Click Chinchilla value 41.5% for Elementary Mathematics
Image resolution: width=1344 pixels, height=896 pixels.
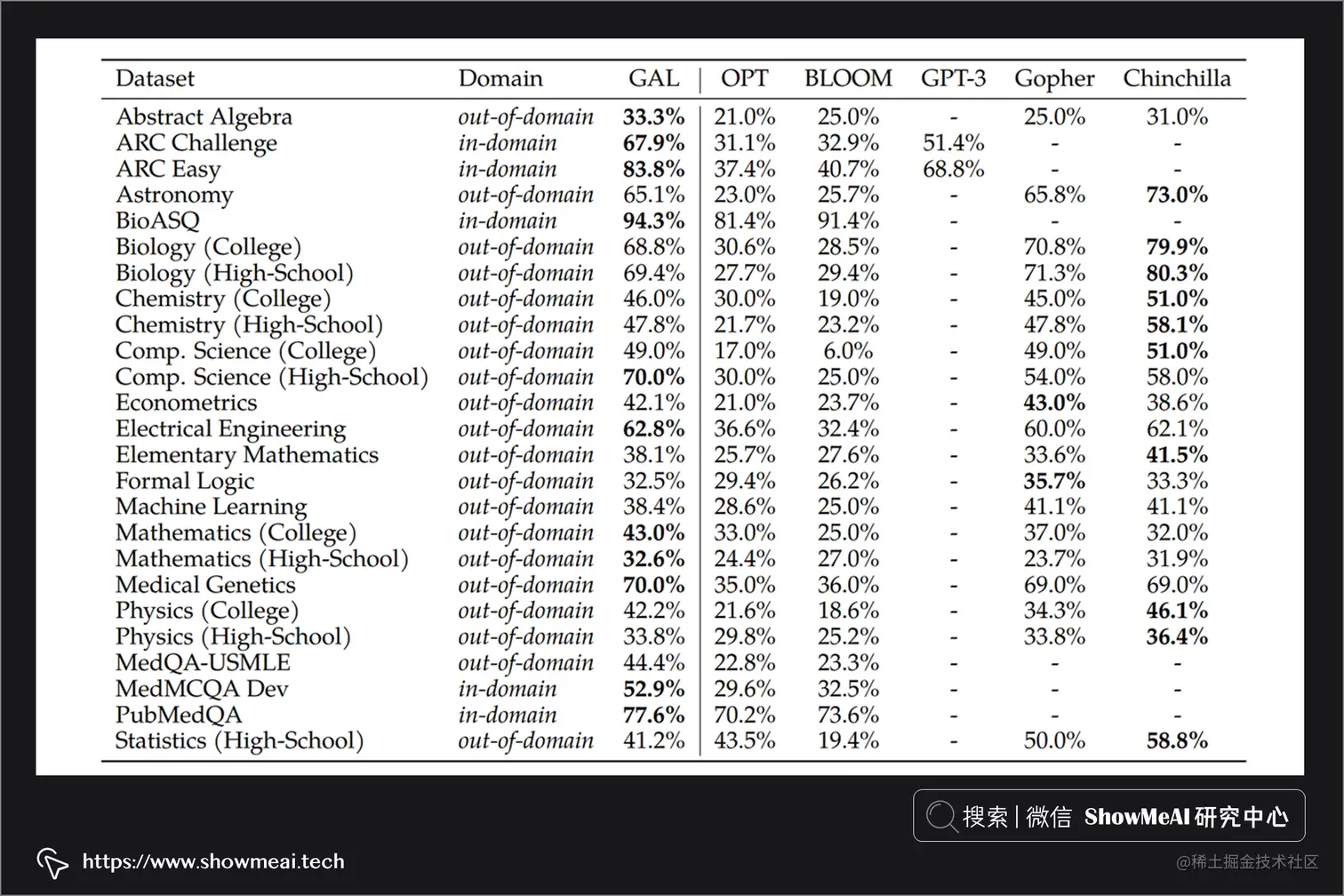point(1177,455)
